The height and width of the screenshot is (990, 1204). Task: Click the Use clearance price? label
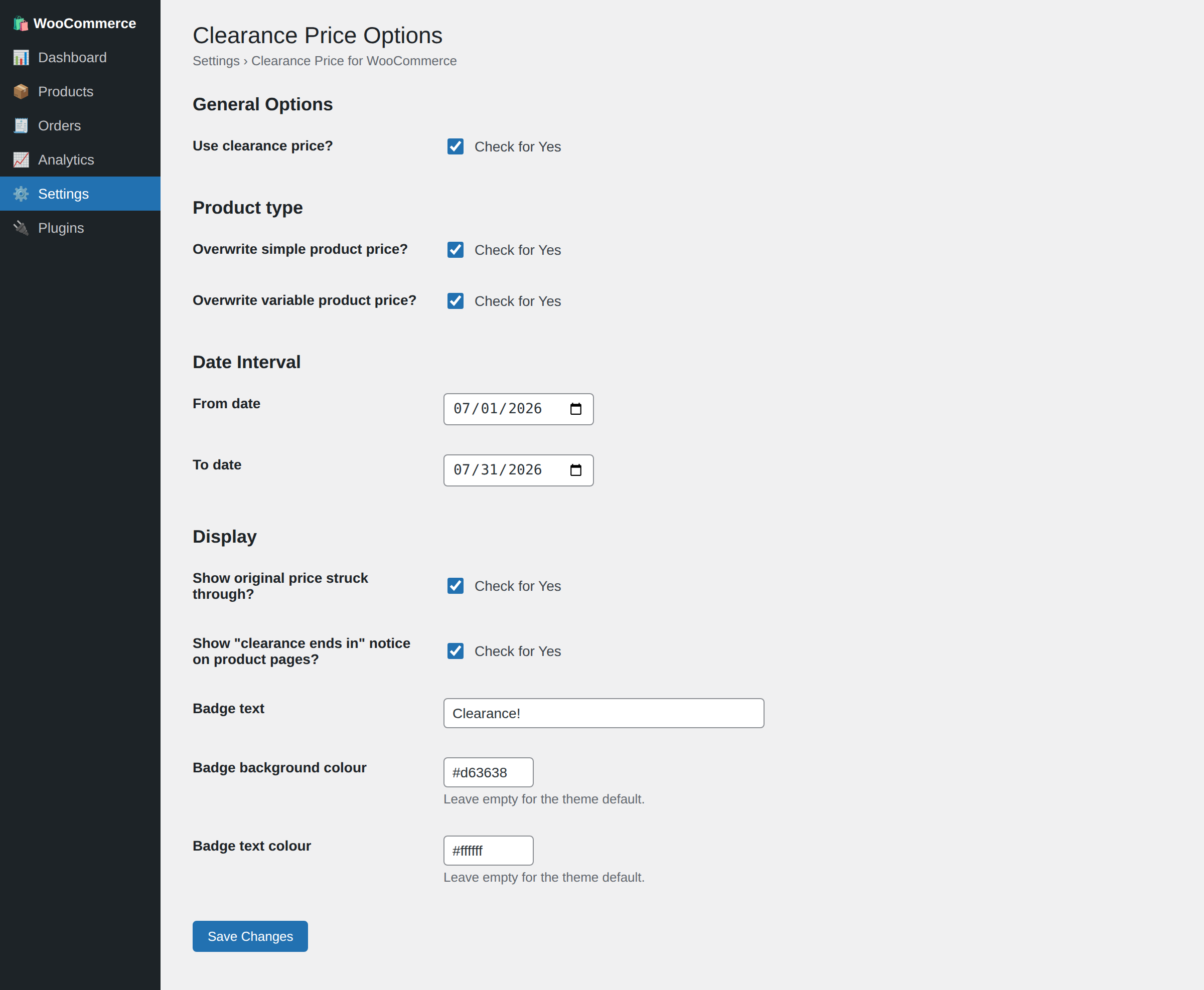(x=262, y=146)
